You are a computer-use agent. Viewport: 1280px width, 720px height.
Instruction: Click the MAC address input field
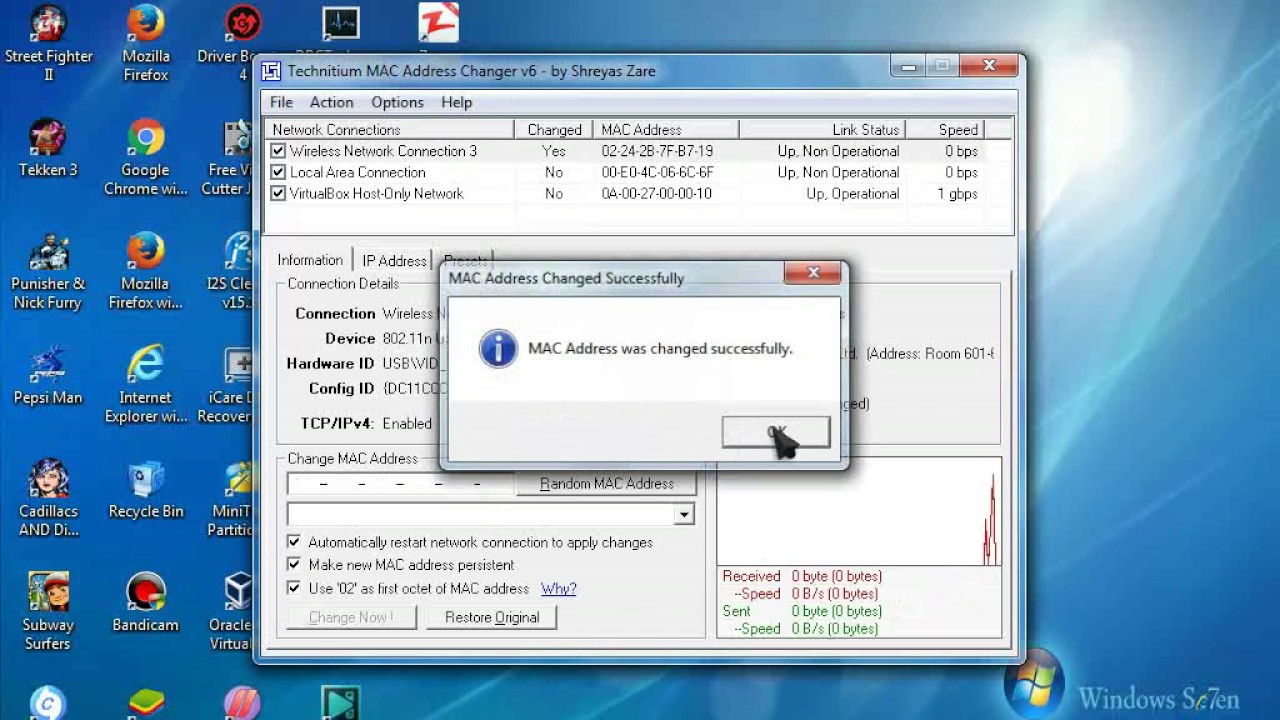pyautogui.click(x=400, y=484)
